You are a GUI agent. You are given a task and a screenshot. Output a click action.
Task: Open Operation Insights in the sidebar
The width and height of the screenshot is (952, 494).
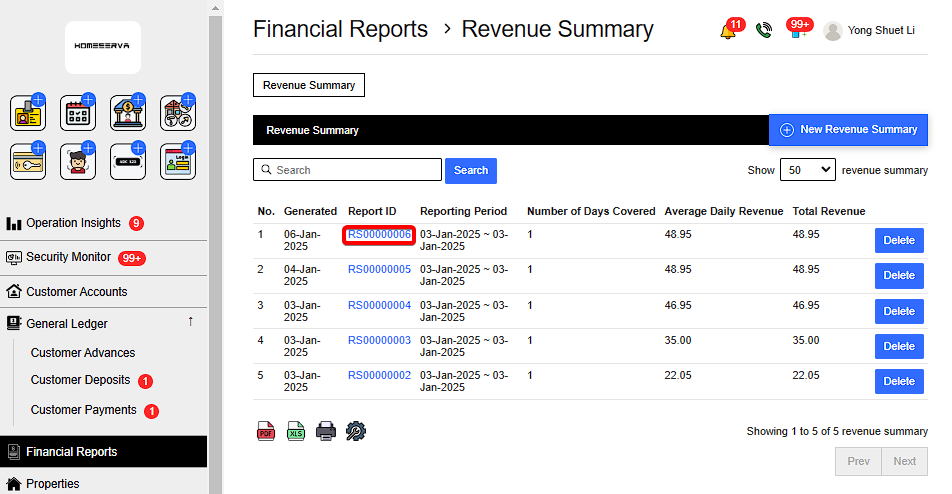(73, 223)
